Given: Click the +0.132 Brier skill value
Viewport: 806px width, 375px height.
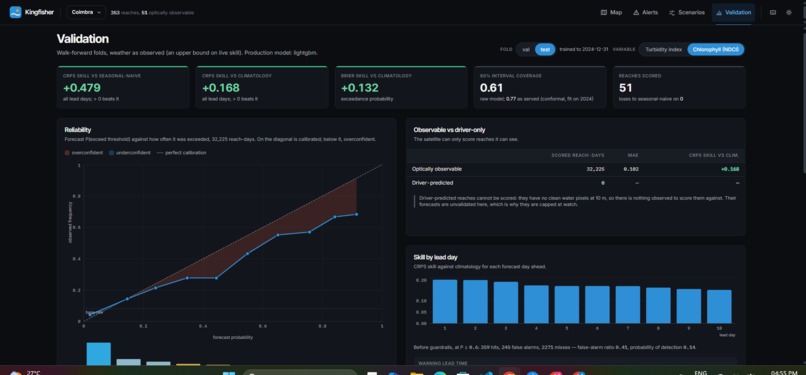Looking at the screenshot, I should pos(360,88).
